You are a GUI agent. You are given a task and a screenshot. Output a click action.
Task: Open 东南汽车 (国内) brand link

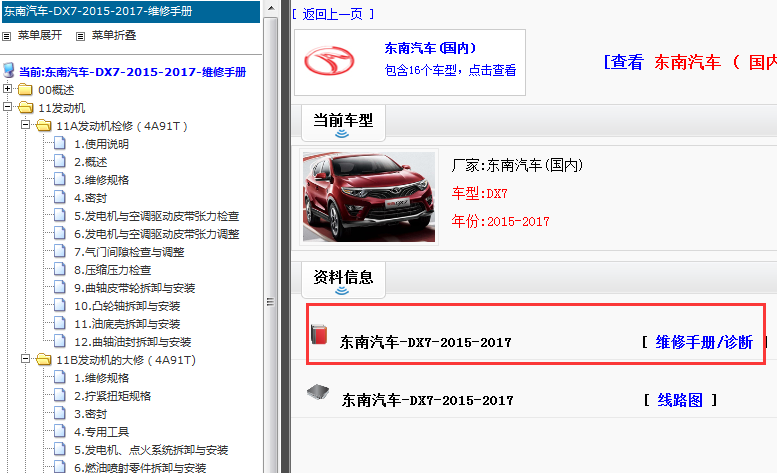(430, 48)
